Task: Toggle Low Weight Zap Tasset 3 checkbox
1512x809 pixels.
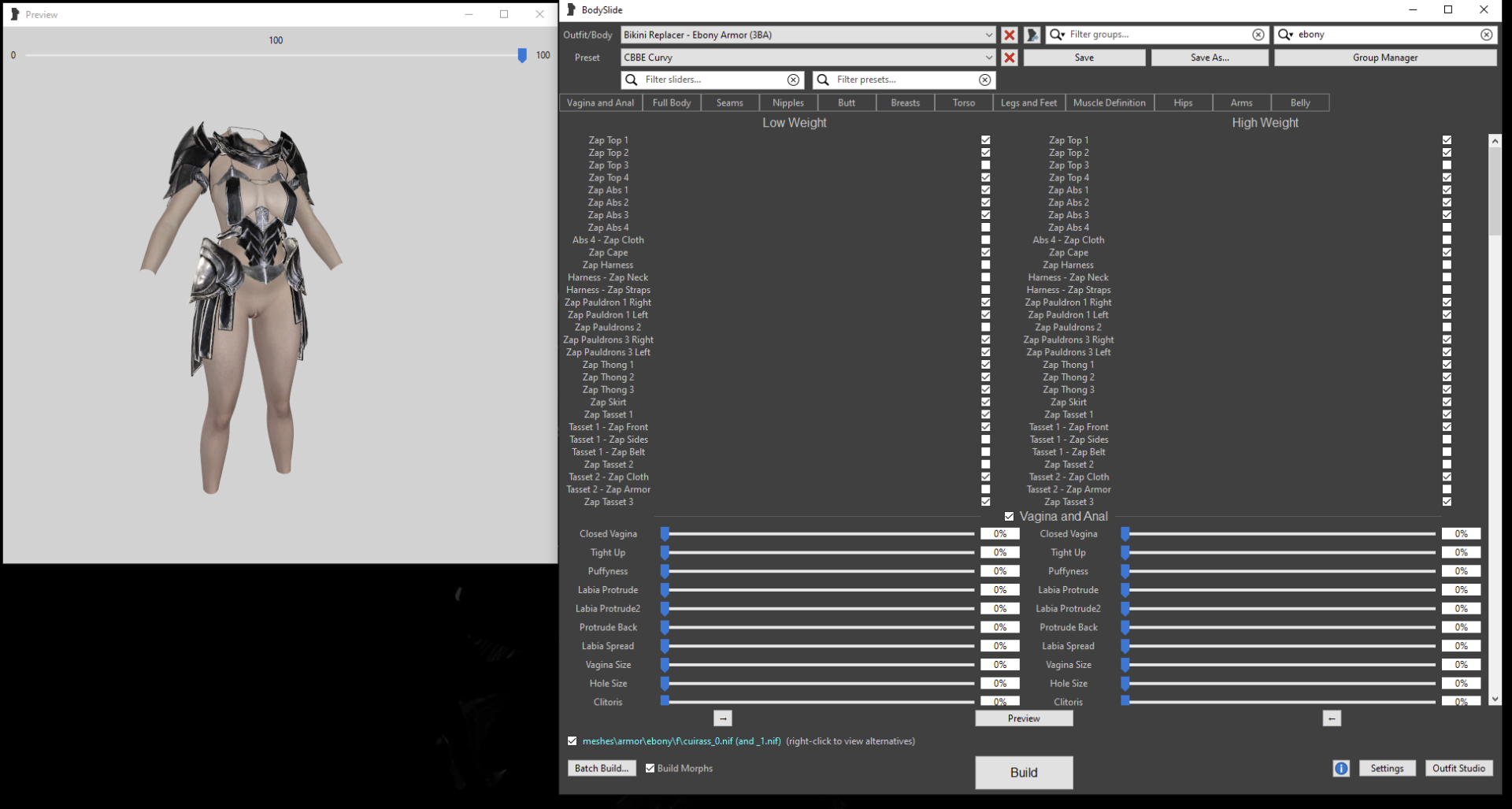Action: tap(985, 502)
